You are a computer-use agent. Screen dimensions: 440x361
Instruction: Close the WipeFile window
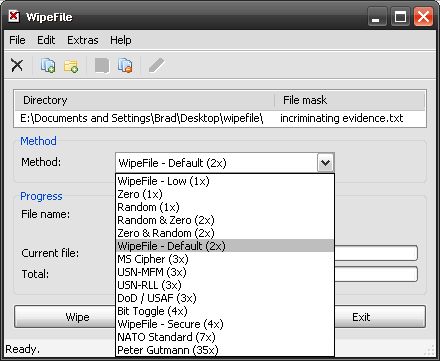pos(423,17)
